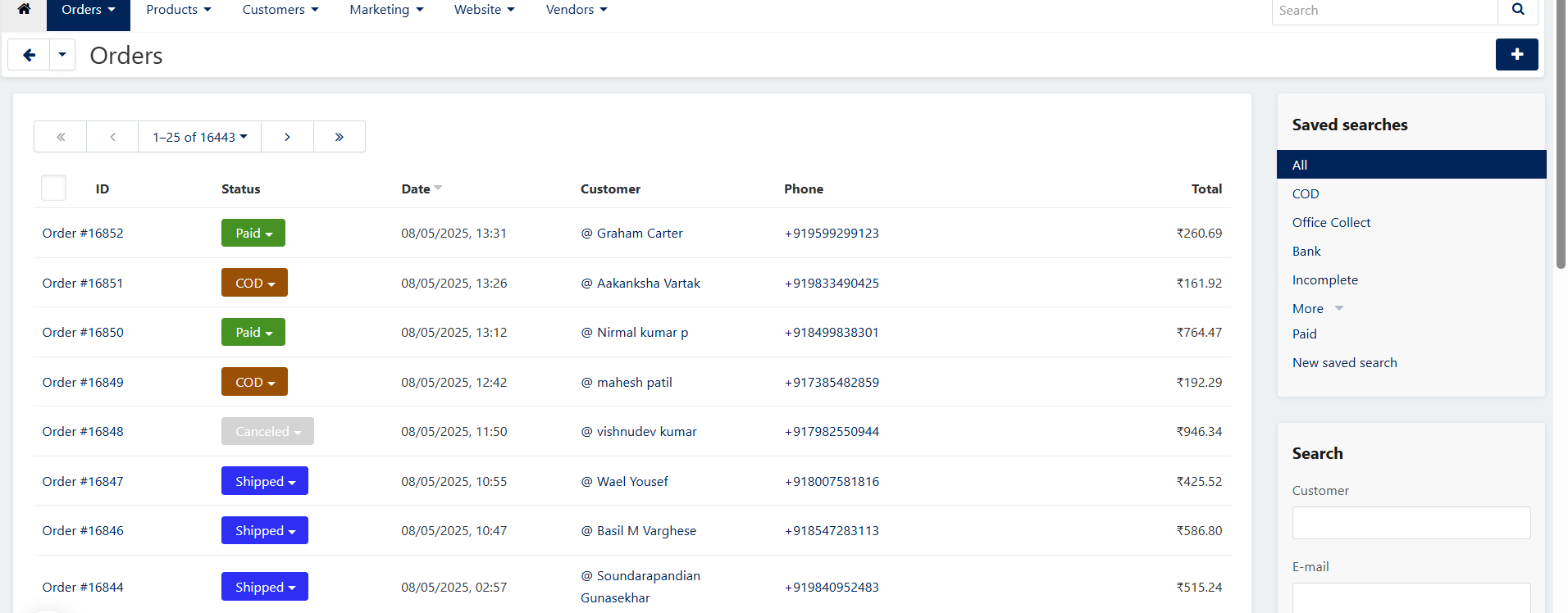
Task: Go back using the arrow button
Action: (x=29, y=55)
